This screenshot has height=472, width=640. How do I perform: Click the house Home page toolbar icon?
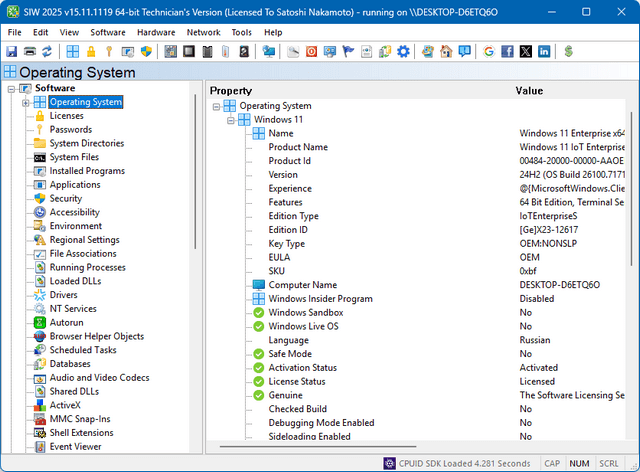coord(446,51)
